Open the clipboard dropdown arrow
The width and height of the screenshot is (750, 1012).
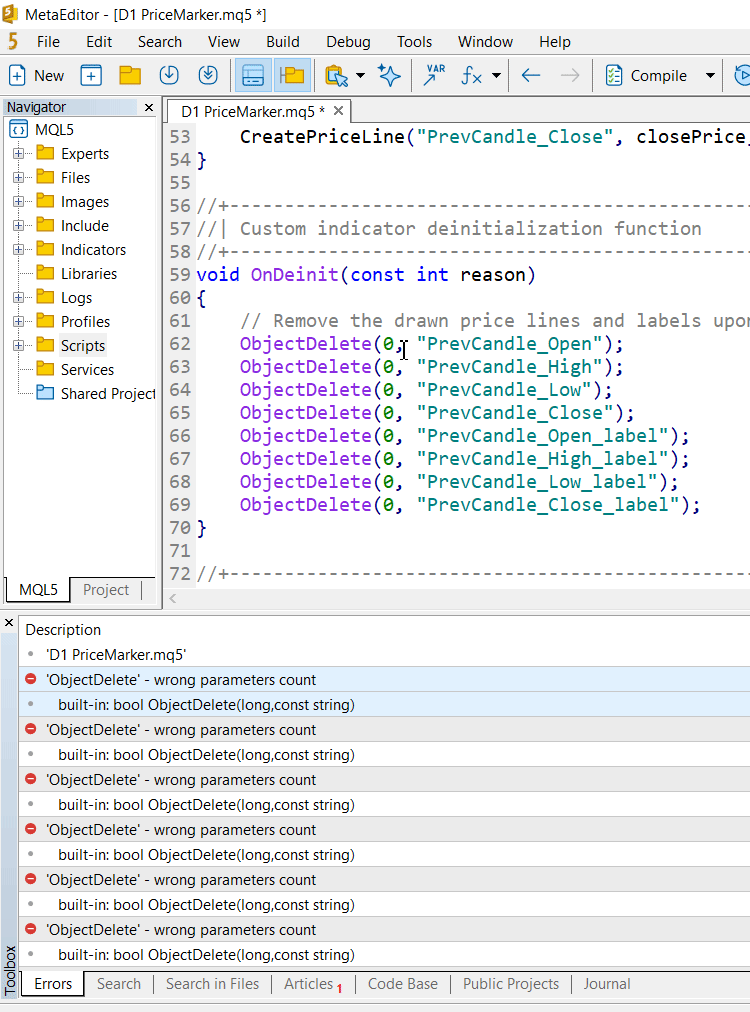coord(360,76)
